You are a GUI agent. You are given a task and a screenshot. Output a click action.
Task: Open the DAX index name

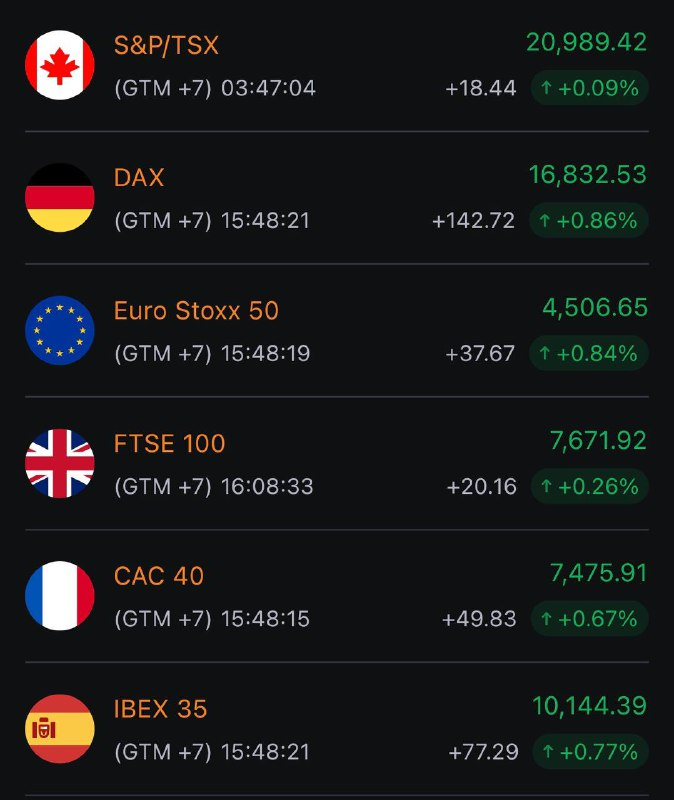(x=139, y=178)
